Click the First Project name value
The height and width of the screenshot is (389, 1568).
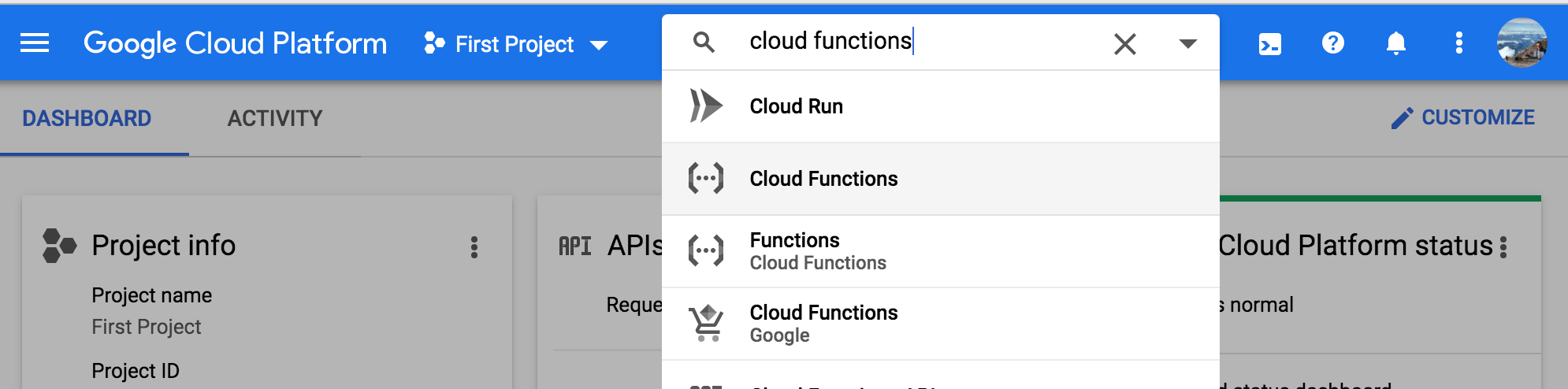click(x=147, y=327)
